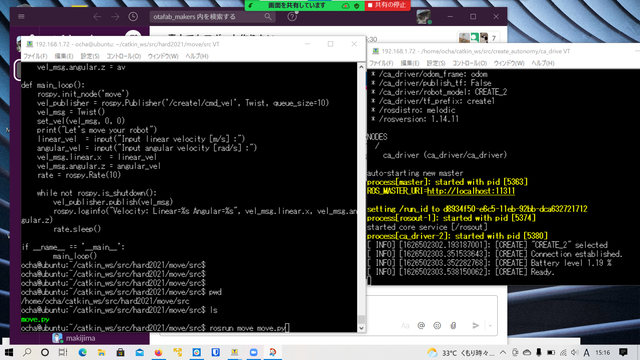Open Slack emoji picker icon
The height and width of the screenshot is (360, 640).
tap(437, 325)
